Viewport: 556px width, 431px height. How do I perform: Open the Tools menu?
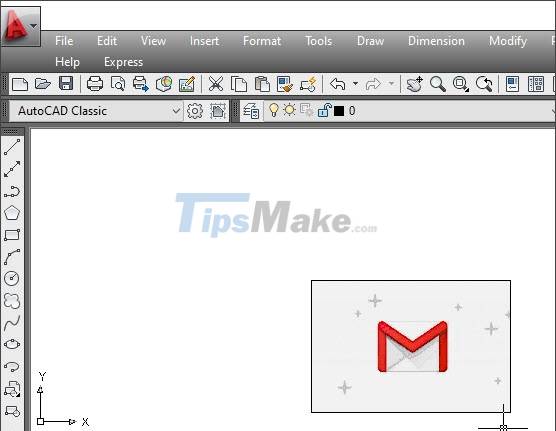tap(318, 41)
